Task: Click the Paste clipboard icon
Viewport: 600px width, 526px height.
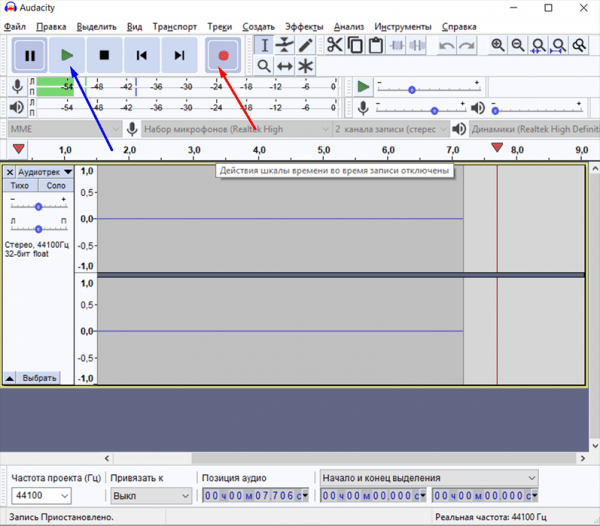Action: click(x=376, y=45)
